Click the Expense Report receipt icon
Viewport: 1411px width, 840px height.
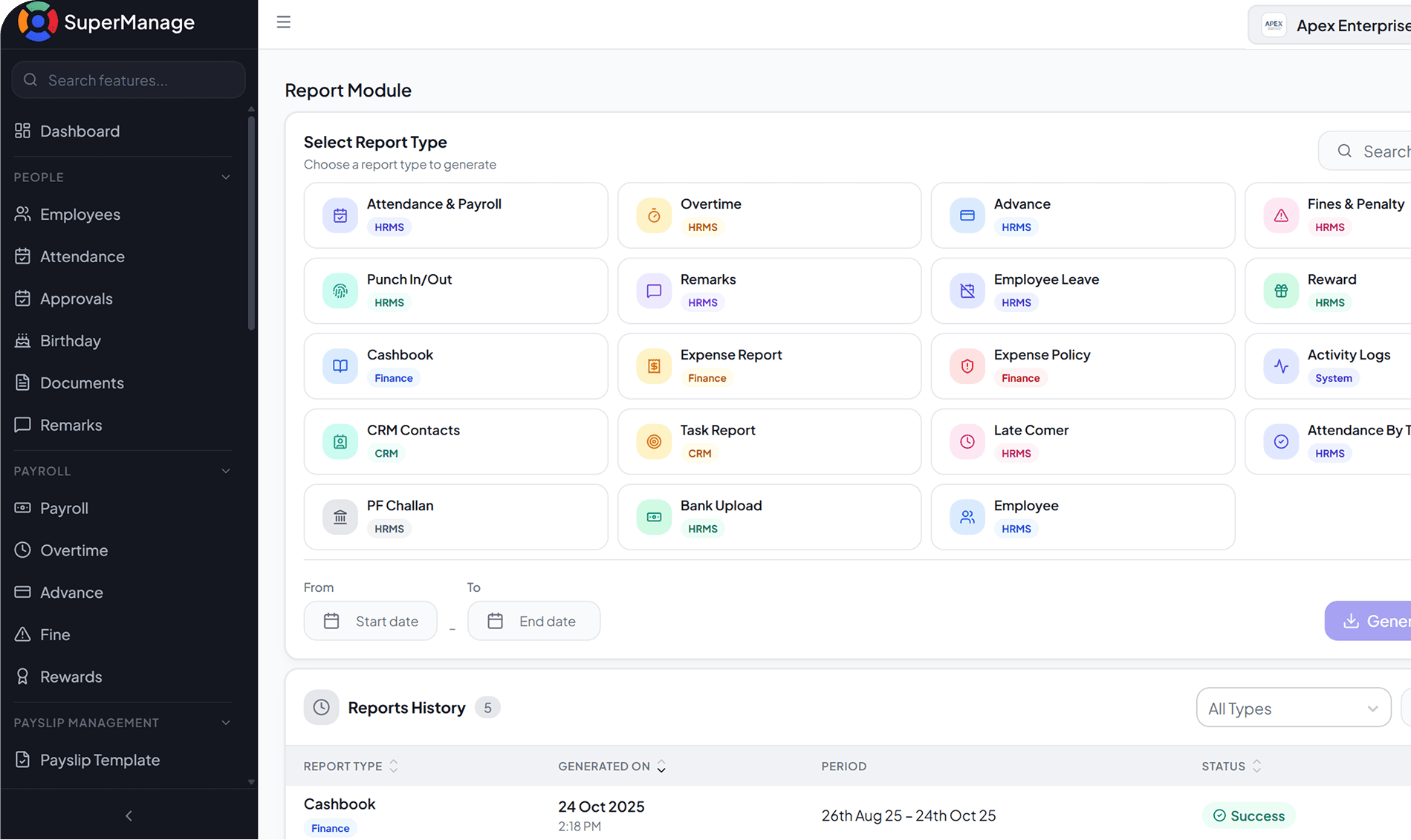coord(654,366)
